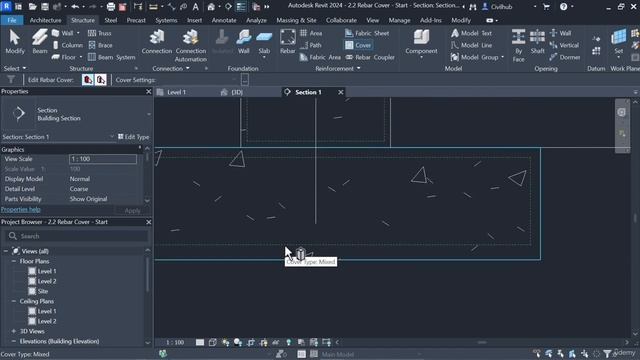Open Cover Settings editor button
This screenshot has height=360, width=640.
pyautogui.click(x=244, y=80)
